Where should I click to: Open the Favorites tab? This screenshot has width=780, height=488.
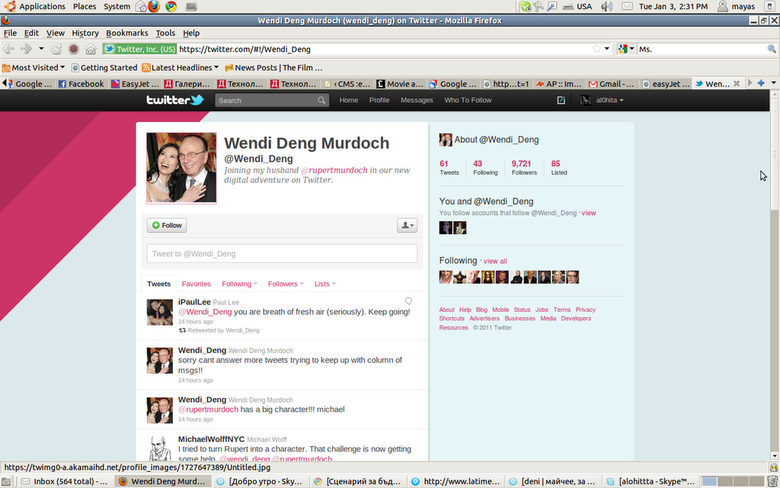tap(196, 284)
